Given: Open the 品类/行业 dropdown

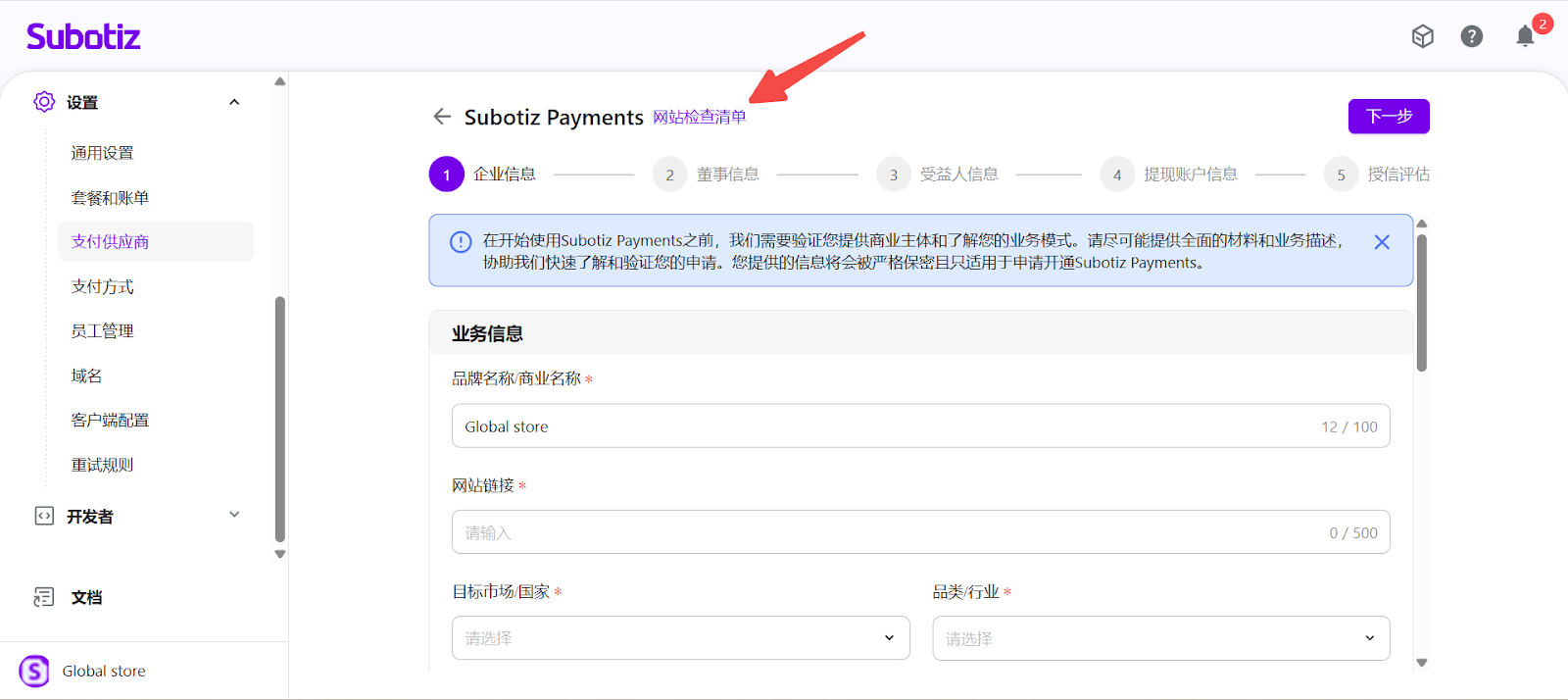Looking at the screenshot, I should pyautogui.click(x=1160, y=638).
